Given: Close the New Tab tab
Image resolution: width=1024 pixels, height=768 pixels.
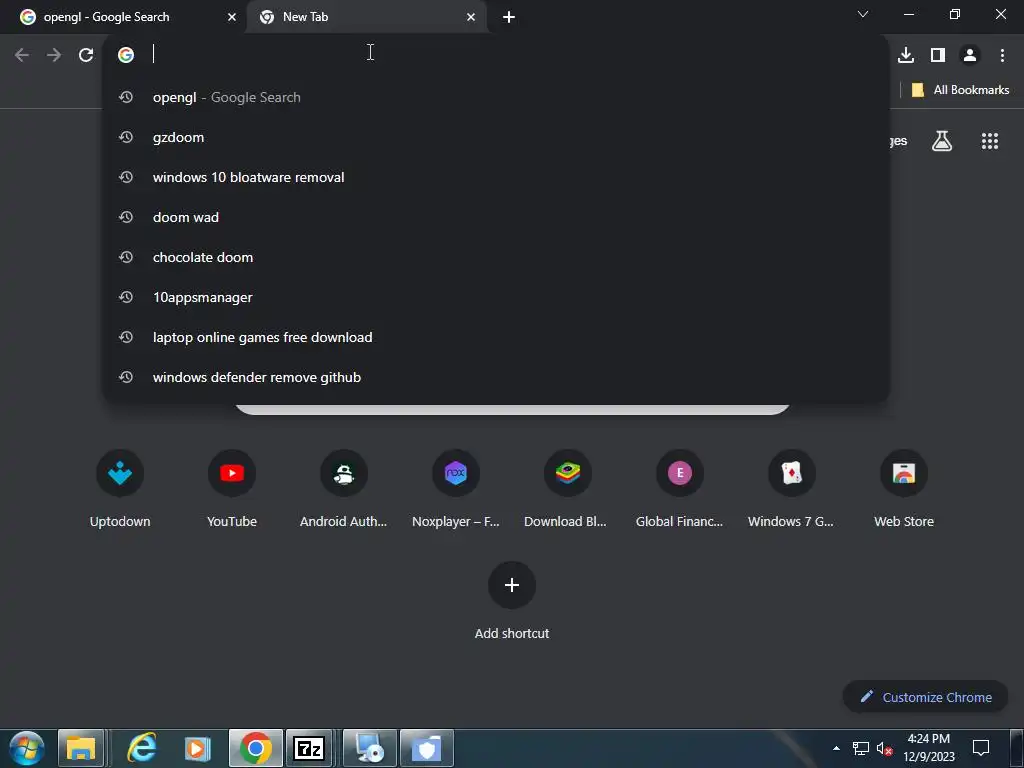Looking at the screenshot, I should pyautogui.click(x=471, y=17).
